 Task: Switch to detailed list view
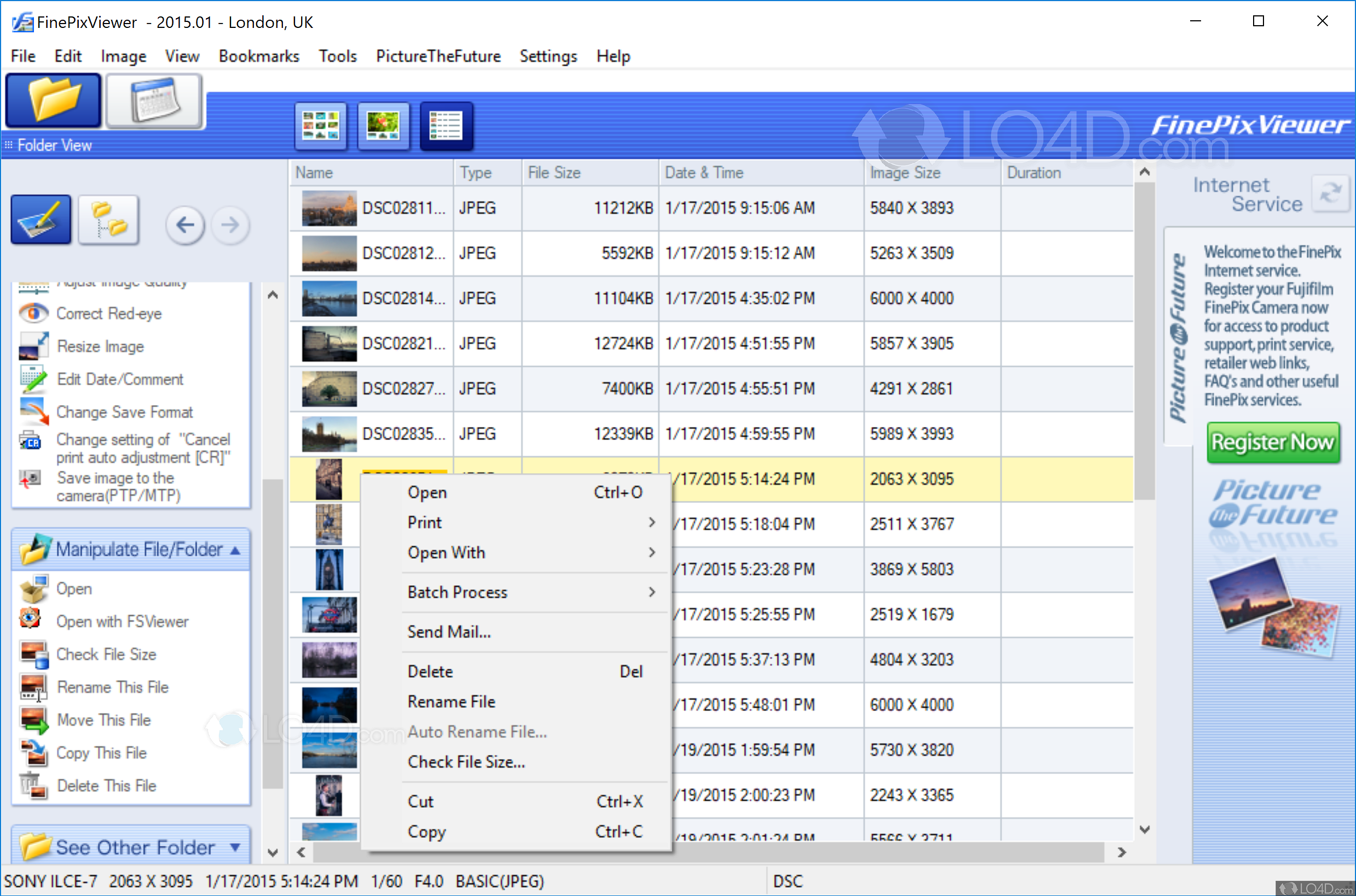click(446, 126)
